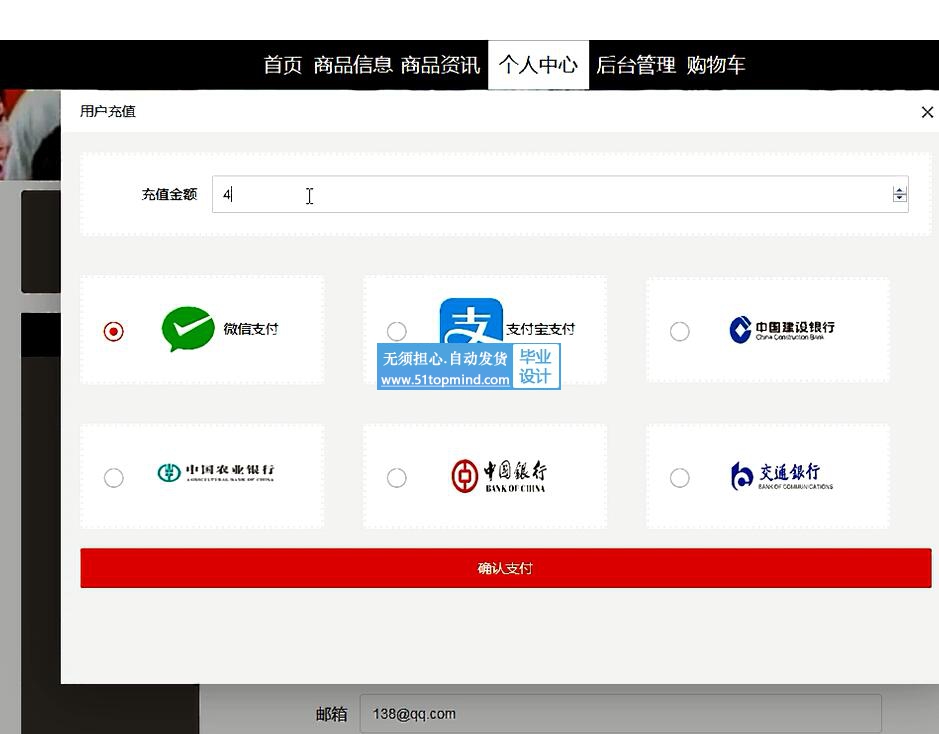
Task: Click the 充值金额 stepper arrows
Action: 899,194
